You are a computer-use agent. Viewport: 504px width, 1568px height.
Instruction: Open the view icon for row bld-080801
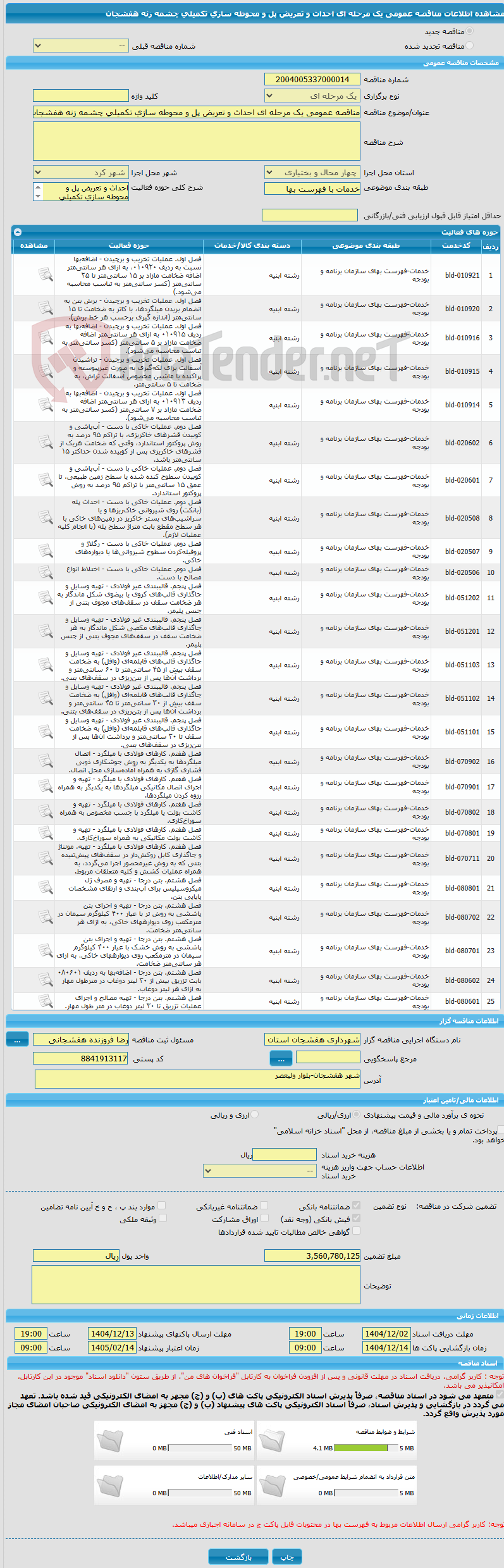(x=46, y=888)
